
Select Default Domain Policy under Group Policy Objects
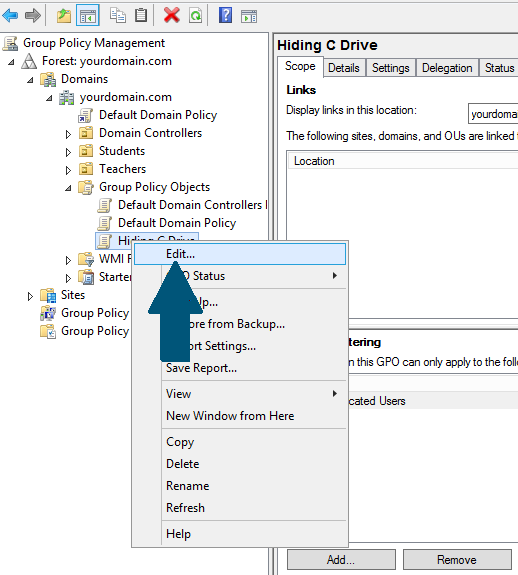(x=177, y=223)
